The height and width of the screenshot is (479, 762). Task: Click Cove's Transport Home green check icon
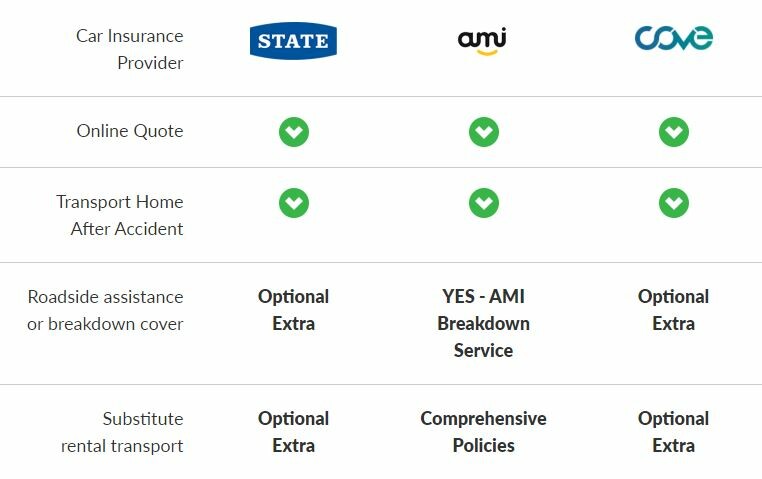pyautogui.click(x=673, y=203)
